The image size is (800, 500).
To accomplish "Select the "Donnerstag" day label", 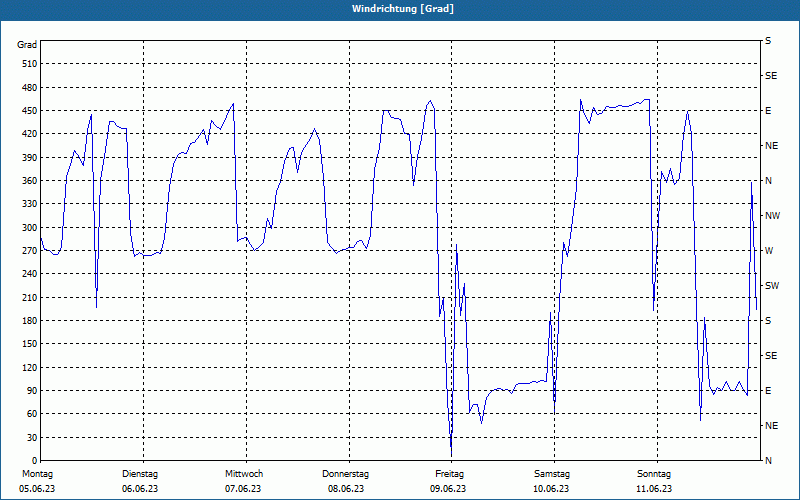I will pos(345,474).
